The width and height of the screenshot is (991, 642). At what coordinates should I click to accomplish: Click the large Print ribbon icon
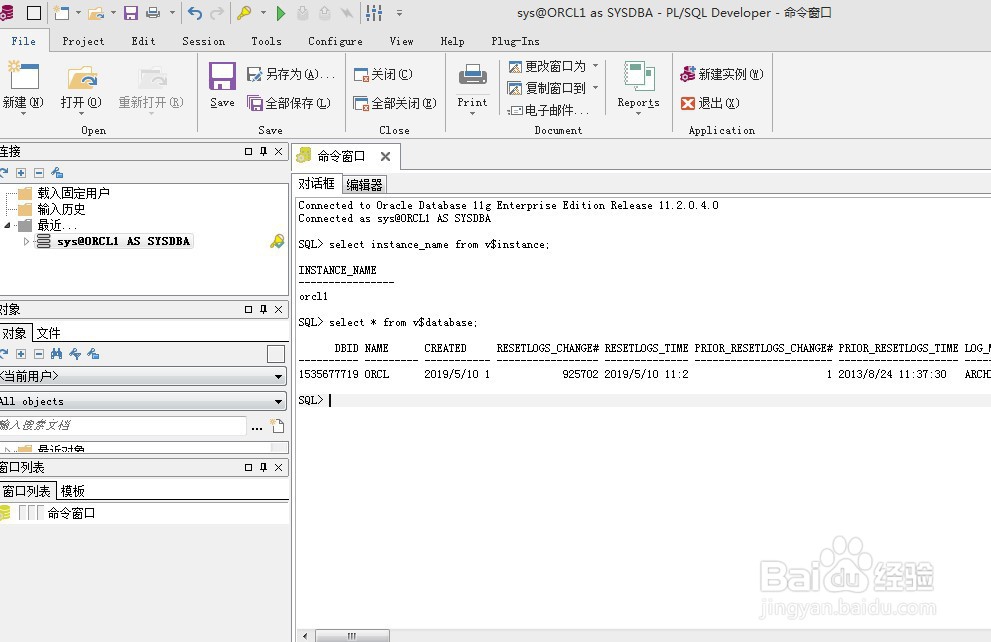point(472,77)
